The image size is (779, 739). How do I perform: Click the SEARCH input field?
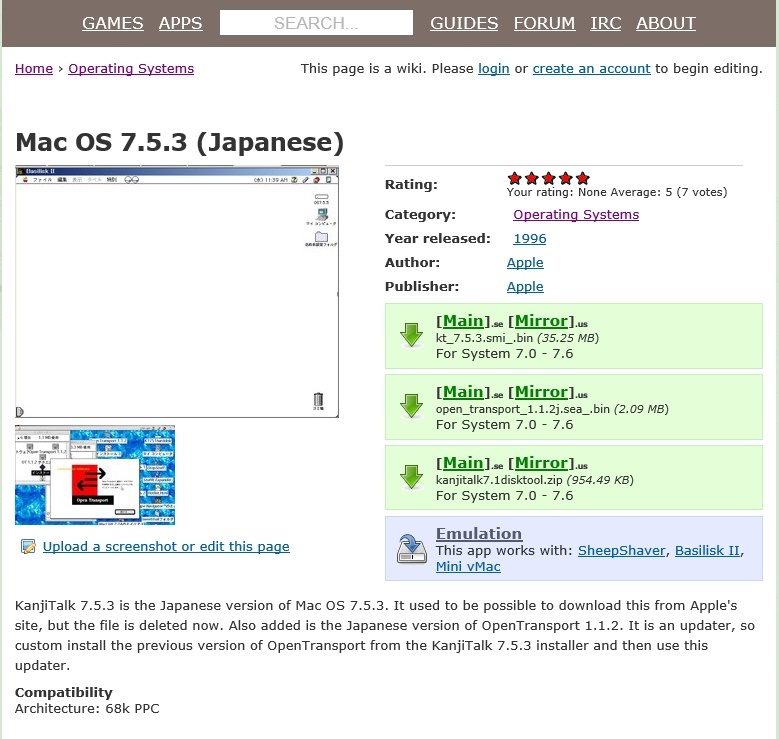(316, 23)
